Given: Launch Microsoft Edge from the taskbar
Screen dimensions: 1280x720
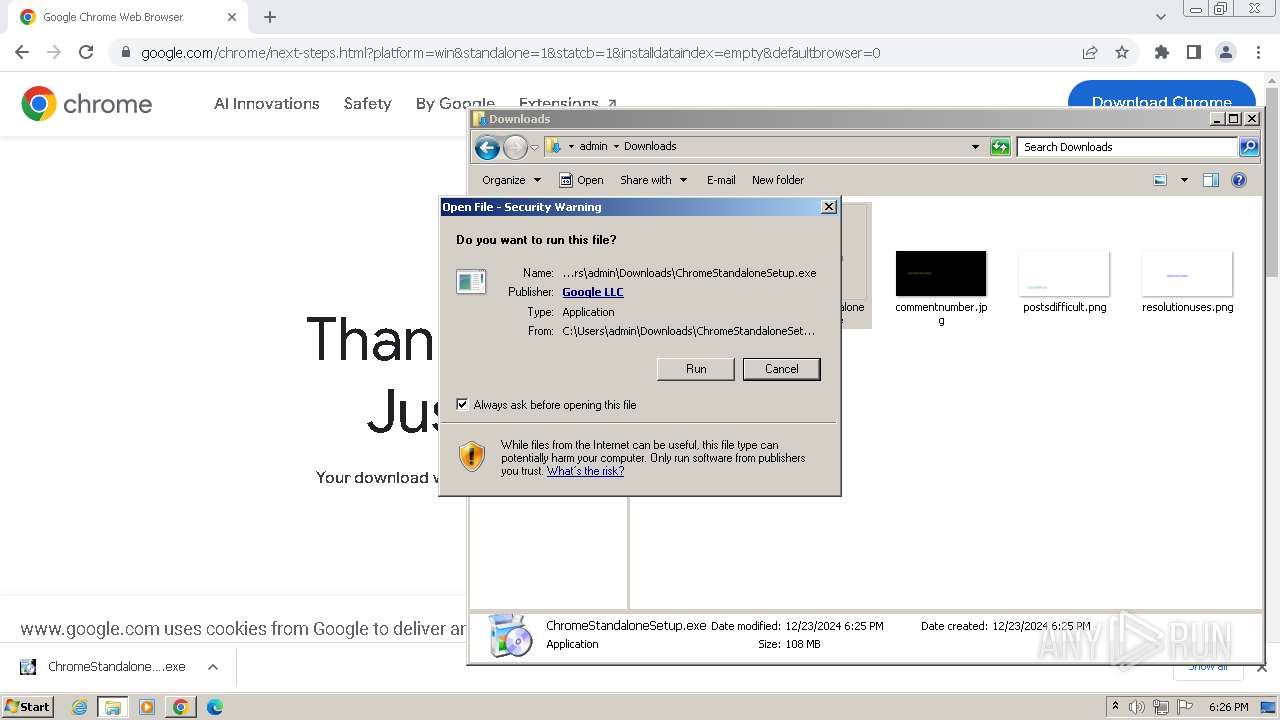Looking at the screenshot, I should [x=214, y=707].
